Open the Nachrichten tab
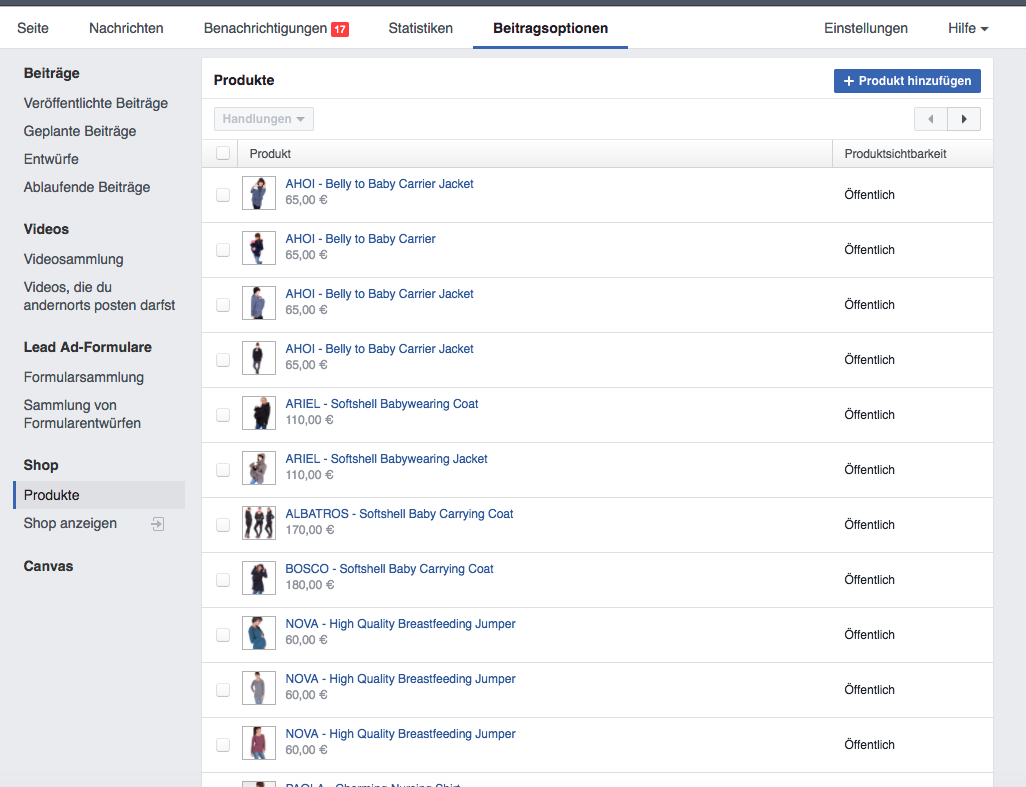The height and width of the screenshot is (787, 1026). click(126, 28)
